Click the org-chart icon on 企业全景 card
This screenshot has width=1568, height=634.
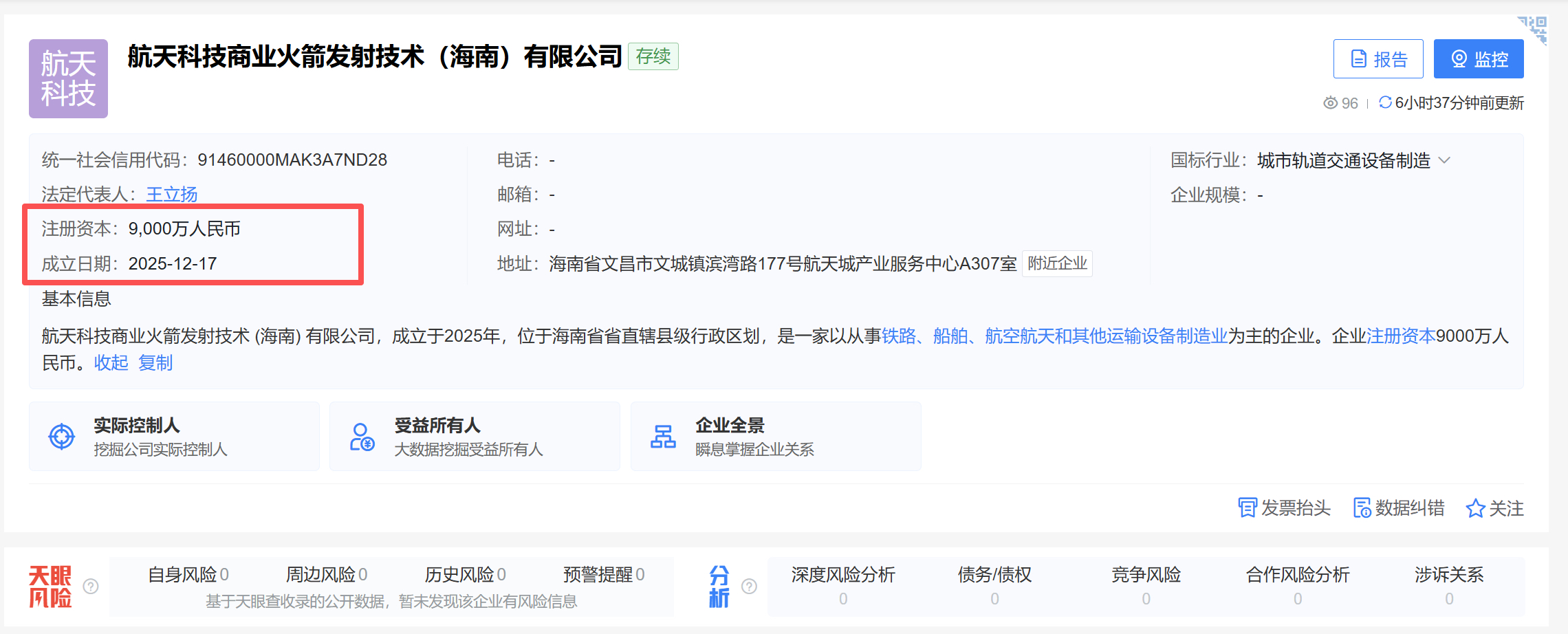pyautogui.click(x=663, y=437)
